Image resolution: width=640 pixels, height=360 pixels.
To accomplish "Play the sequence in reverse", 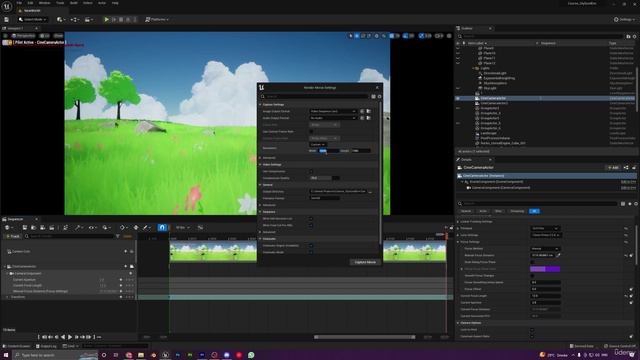I will [x=63, y=337].
